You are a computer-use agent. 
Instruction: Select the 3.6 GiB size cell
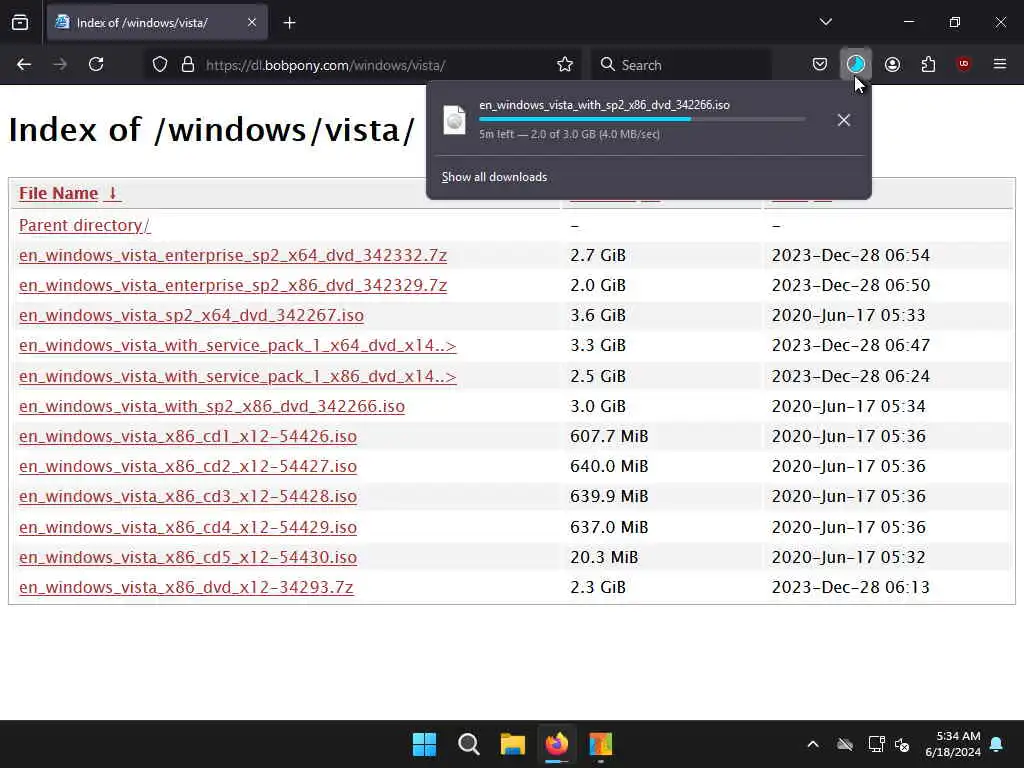598,315
